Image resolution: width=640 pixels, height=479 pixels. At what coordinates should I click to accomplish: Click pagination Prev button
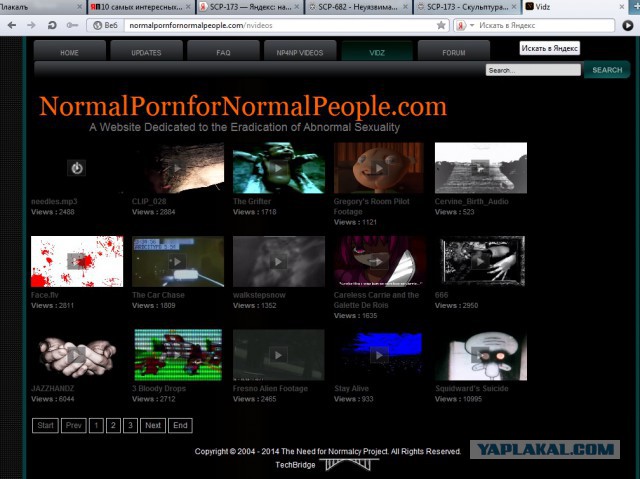(73, 425)
